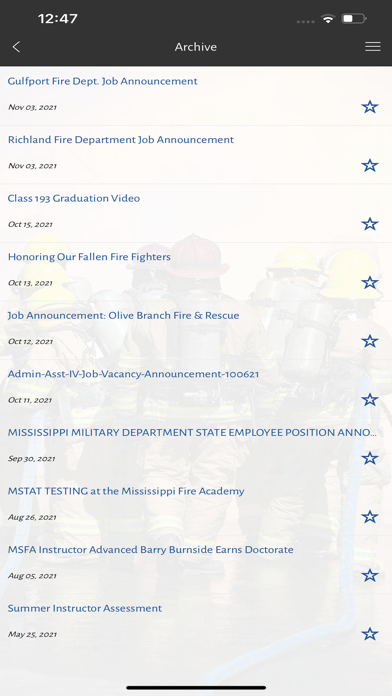This screenshot has width=392, height=696.
Task: View Class 193 Graduation Video
Action: (x=74, y=198)
